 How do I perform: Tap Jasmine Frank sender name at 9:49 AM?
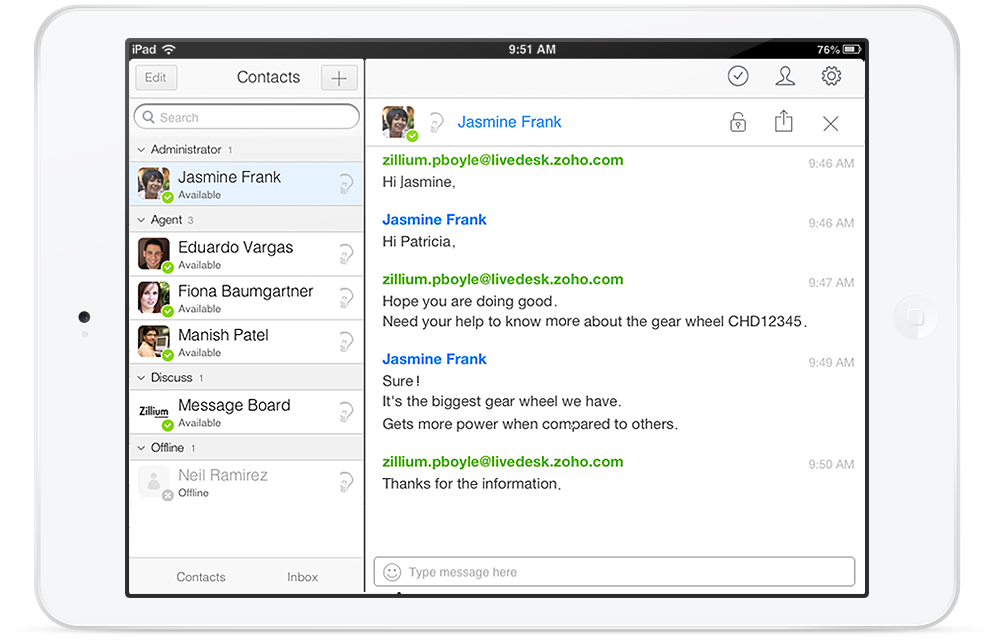point(434,360)
